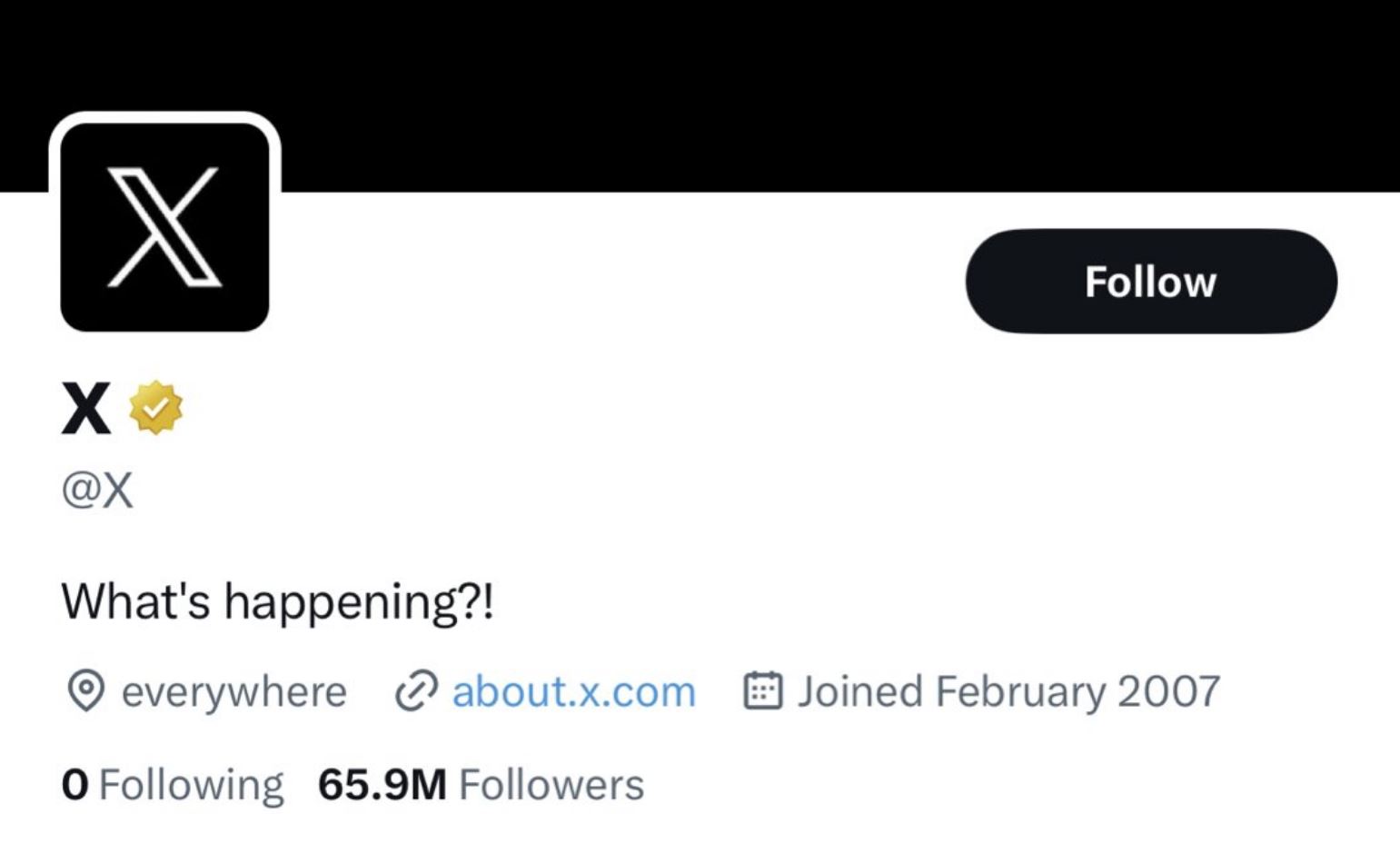Click the Following label text
The width and height of the screenshot is (1400, 863).
[x=191, y=782]
